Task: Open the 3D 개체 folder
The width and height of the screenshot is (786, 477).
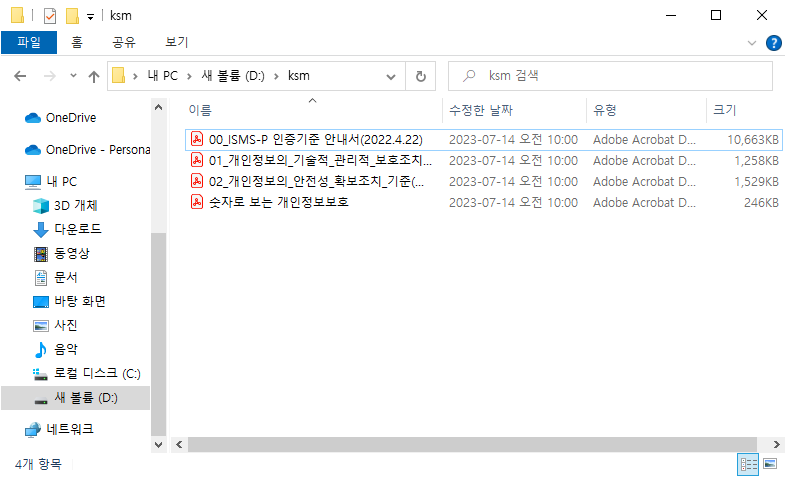Action: pyautogui.click(x=65, y=205)
